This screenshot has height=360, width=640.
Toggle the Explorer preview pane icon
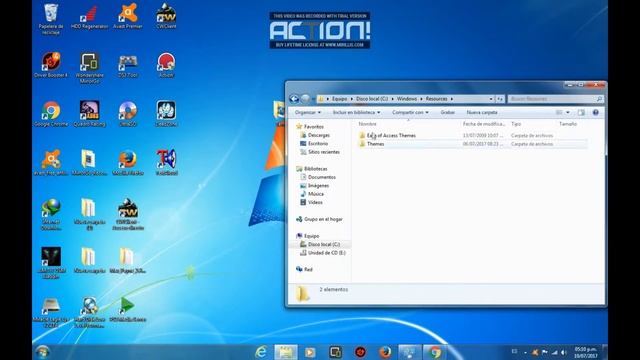pos(581,112)
